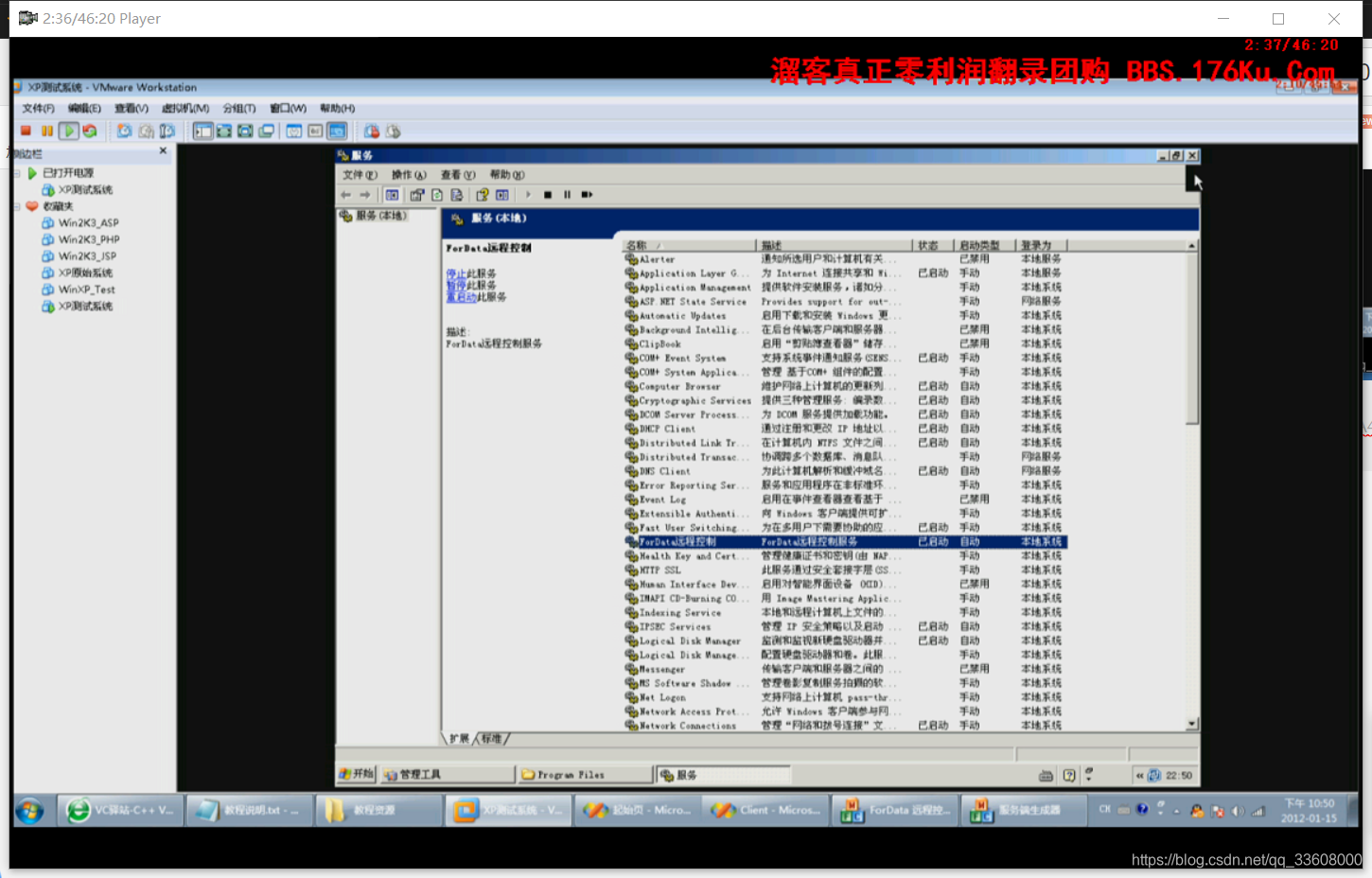Click the 暂停 pause service link
The image size is (1372, 878).
[455, 286]
